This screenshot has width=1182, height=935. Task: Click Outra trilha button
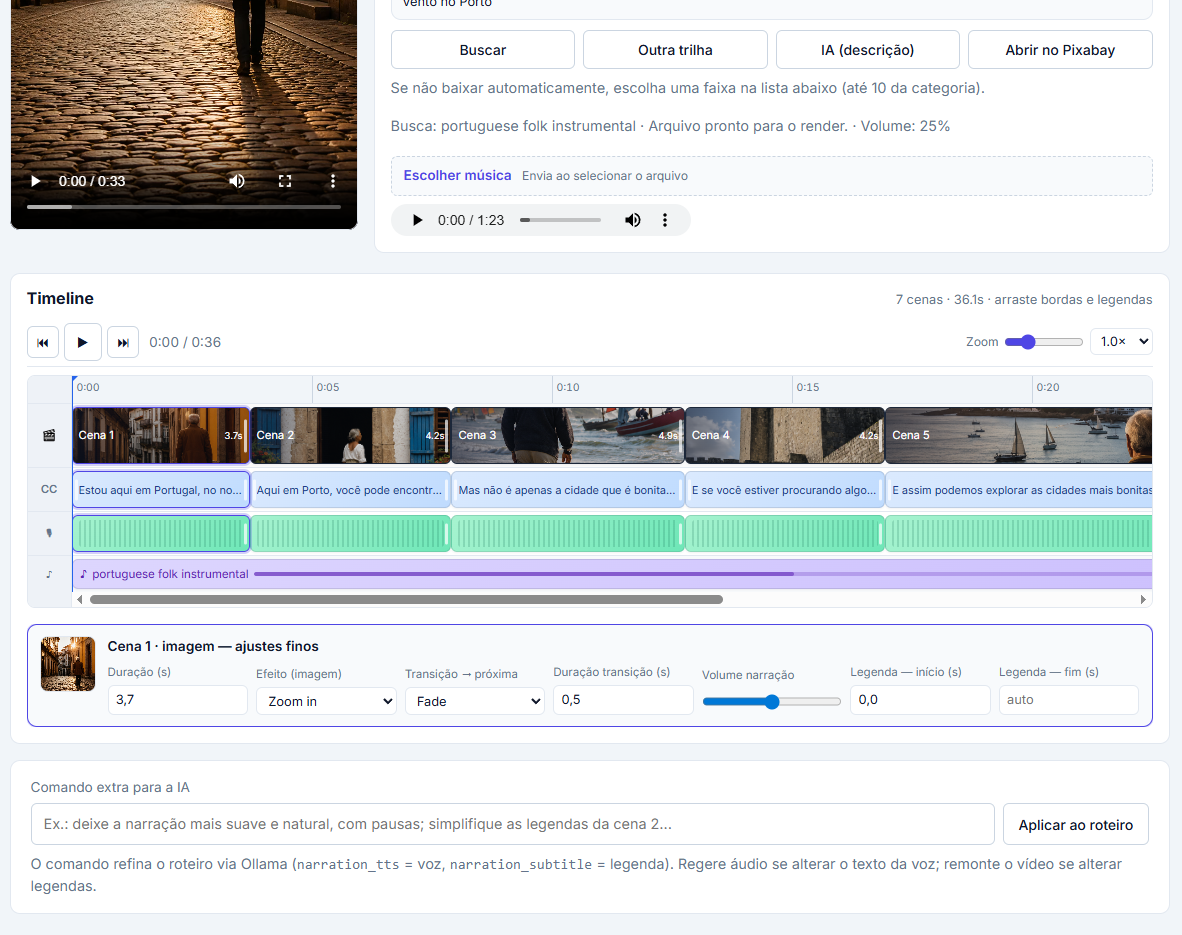pyautogui.click(x=675, y=50)
